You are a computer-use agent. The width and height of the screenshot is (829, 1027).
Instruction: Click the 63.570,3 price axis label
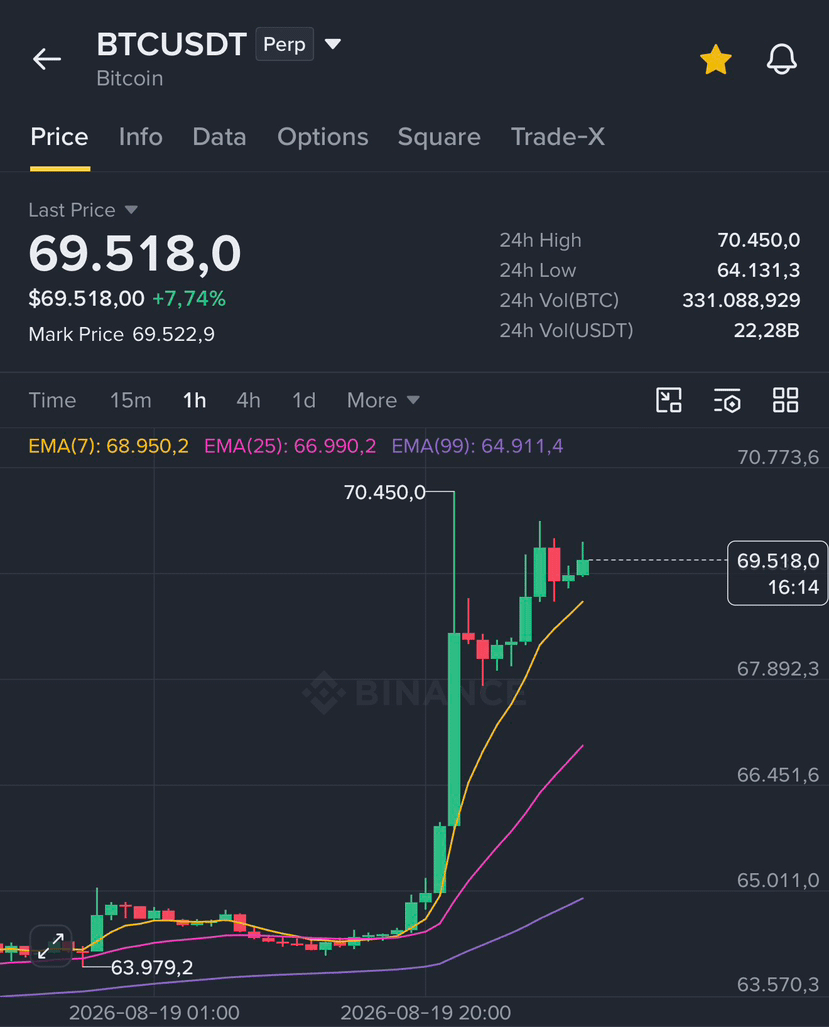click(x=778, y=984)
